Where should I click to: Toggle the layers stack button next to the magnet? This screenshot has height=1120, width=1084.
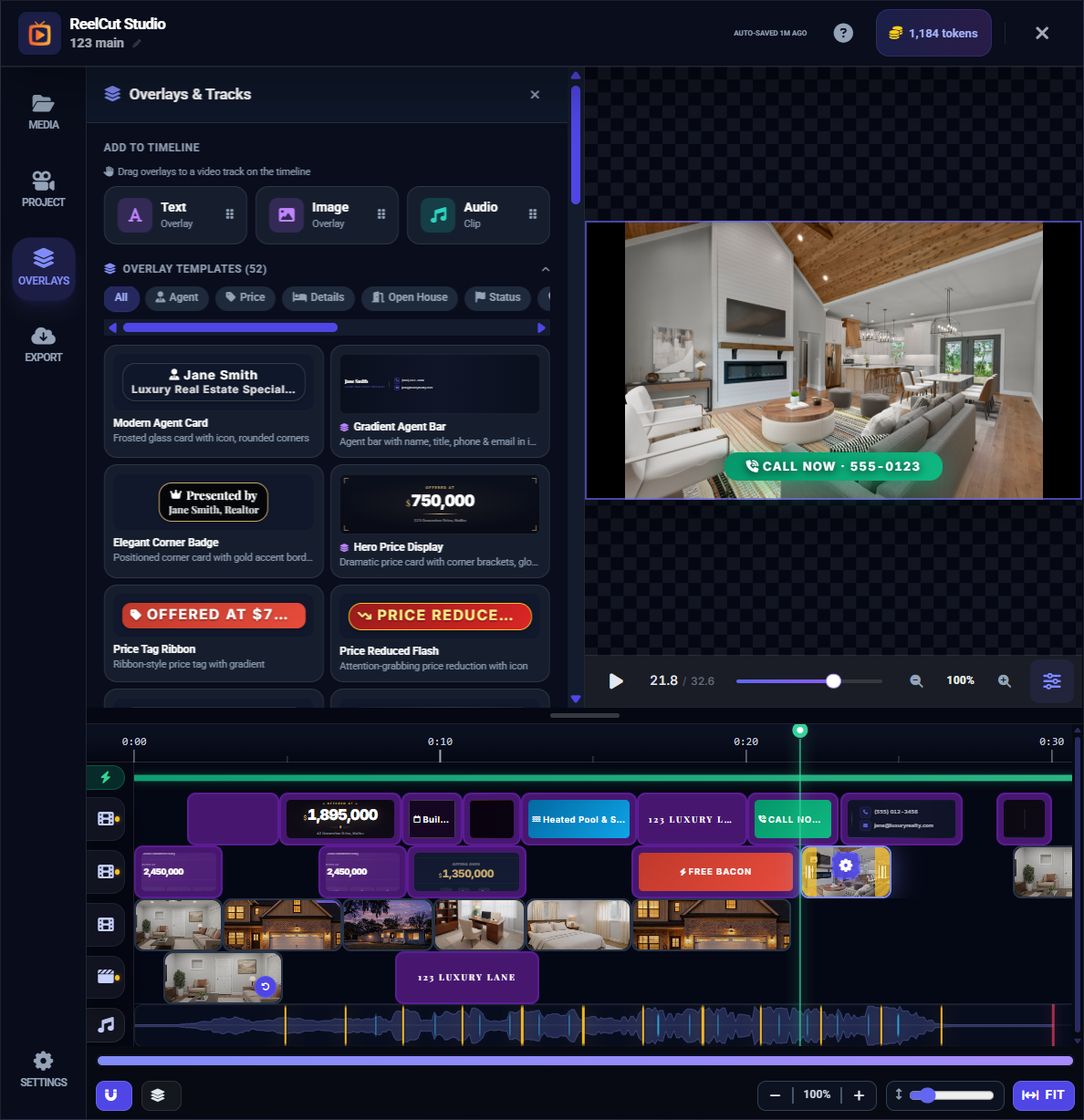point(161,1095)
